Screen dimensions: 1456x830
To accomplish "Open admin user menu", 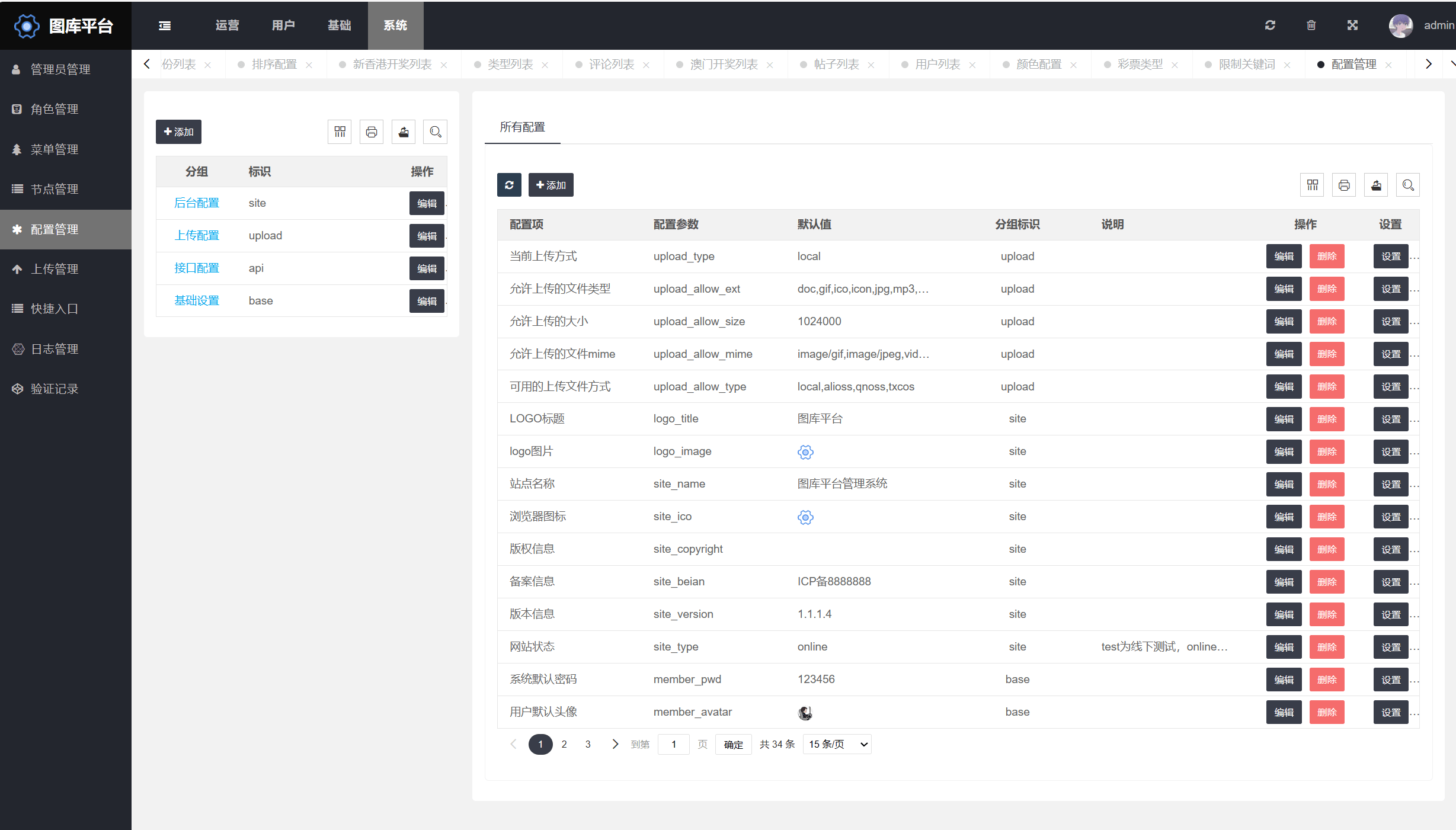I will point(1421,25).
